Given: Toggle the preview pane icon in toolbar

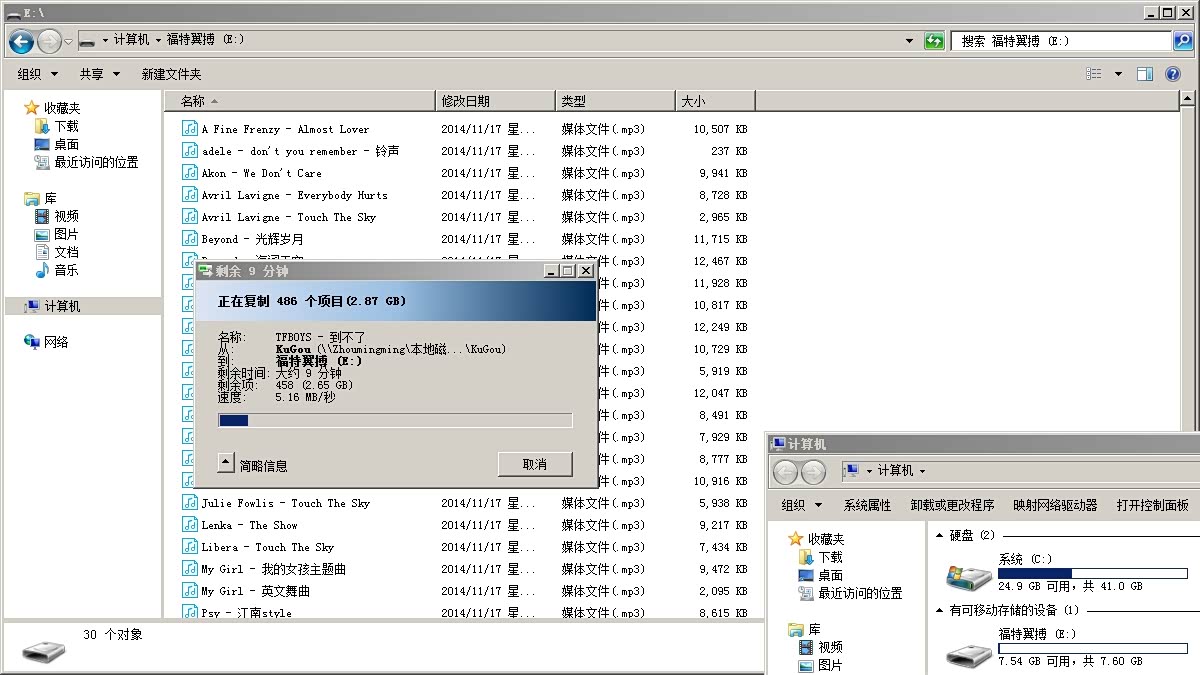Looking at the screenshot, I should coord(1145,74).
